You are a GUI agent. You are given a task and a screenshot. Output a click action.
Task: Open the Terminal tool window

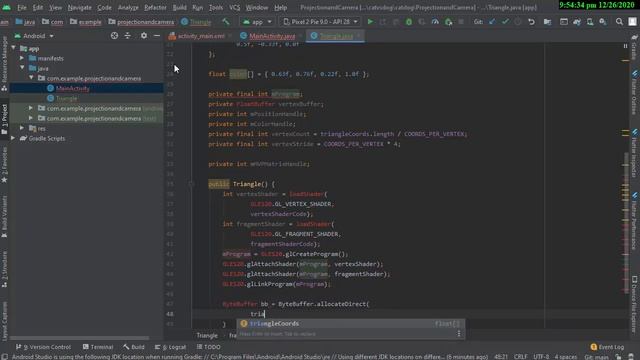point(98,347)
